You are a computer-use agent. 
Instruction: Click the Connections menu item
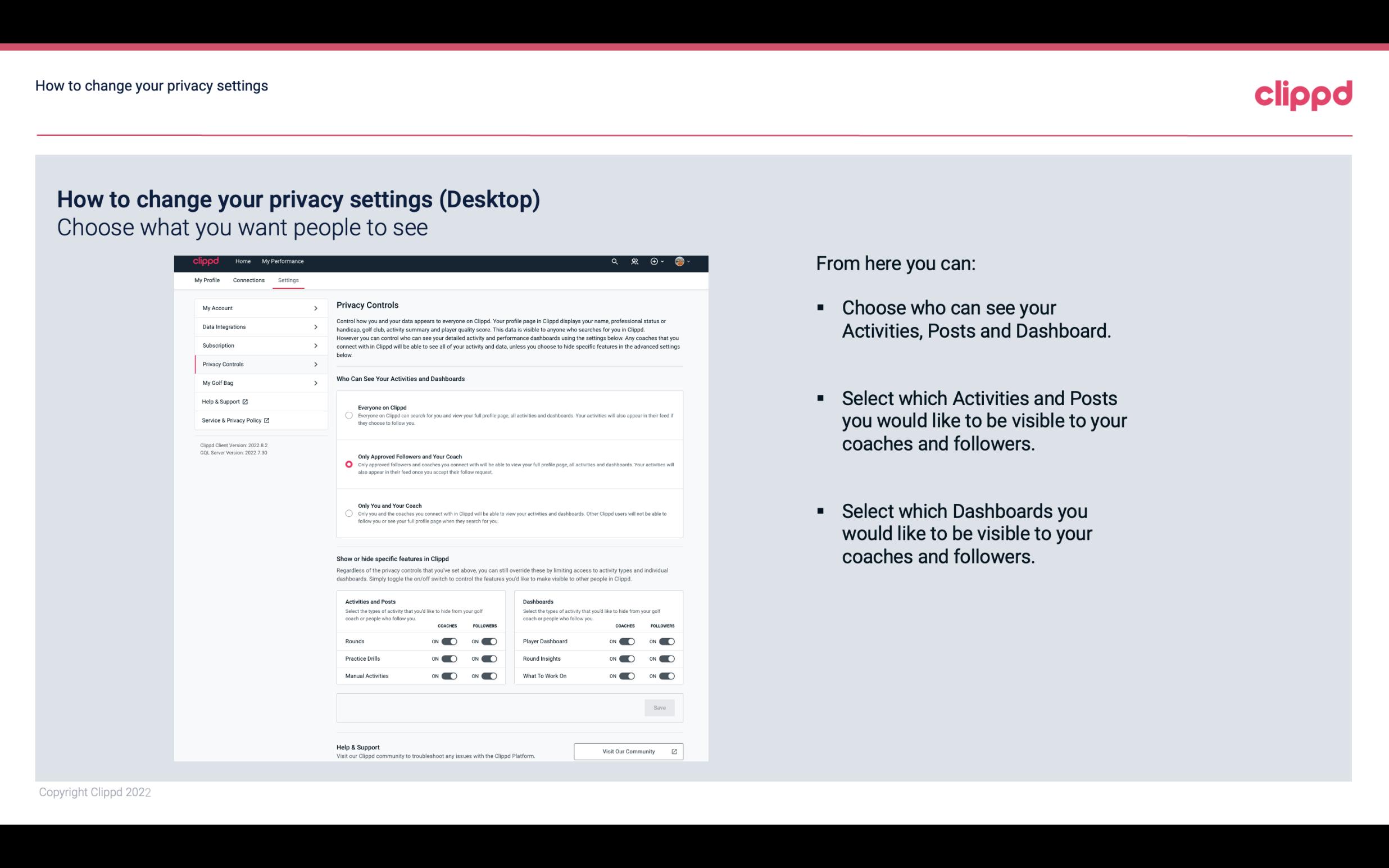[248, 280]
